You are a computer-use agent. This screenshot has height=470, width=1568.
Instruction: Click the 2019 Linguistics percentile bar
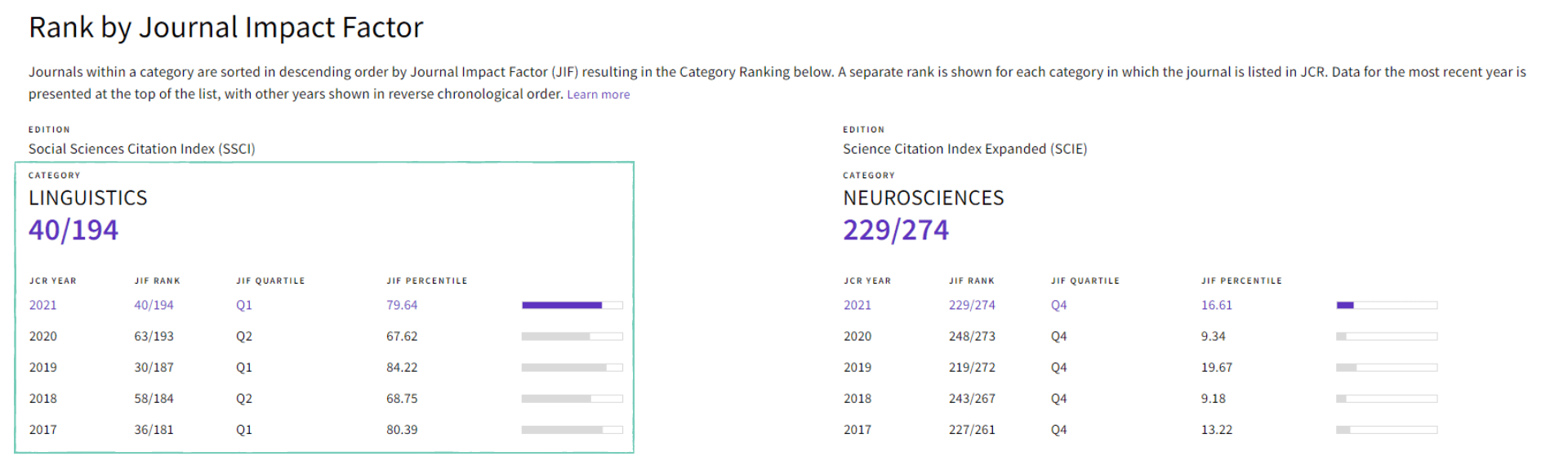coord(572,368)
